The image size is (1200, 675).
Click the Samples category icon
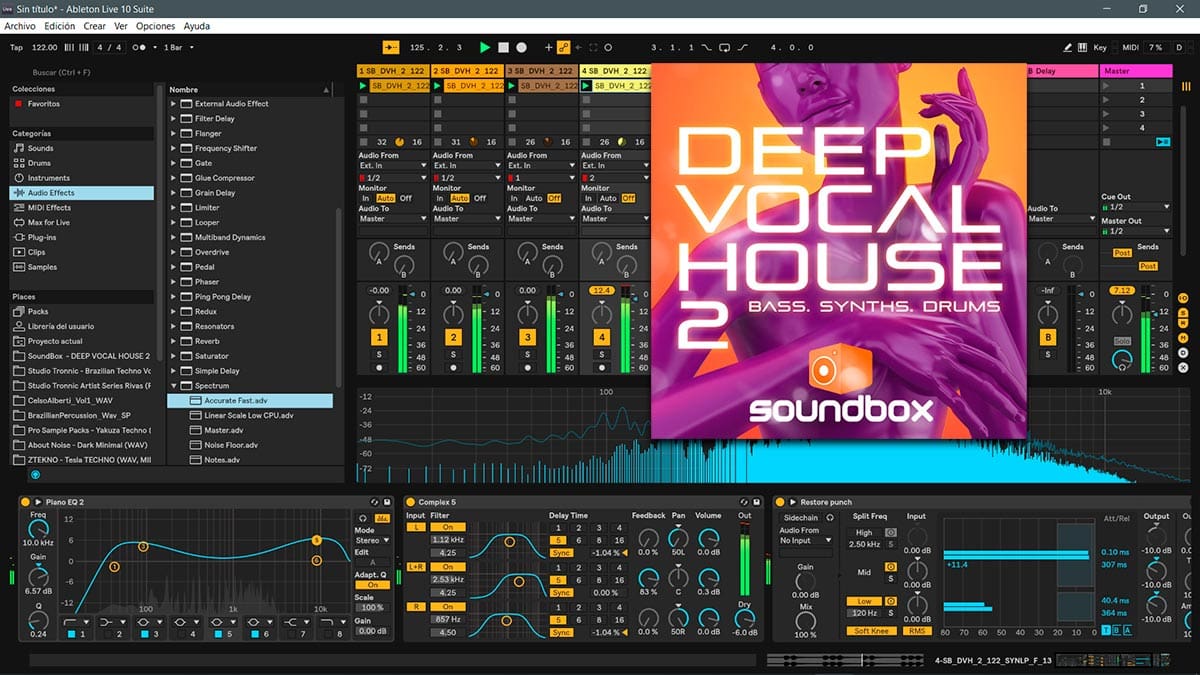coord(18,267)
